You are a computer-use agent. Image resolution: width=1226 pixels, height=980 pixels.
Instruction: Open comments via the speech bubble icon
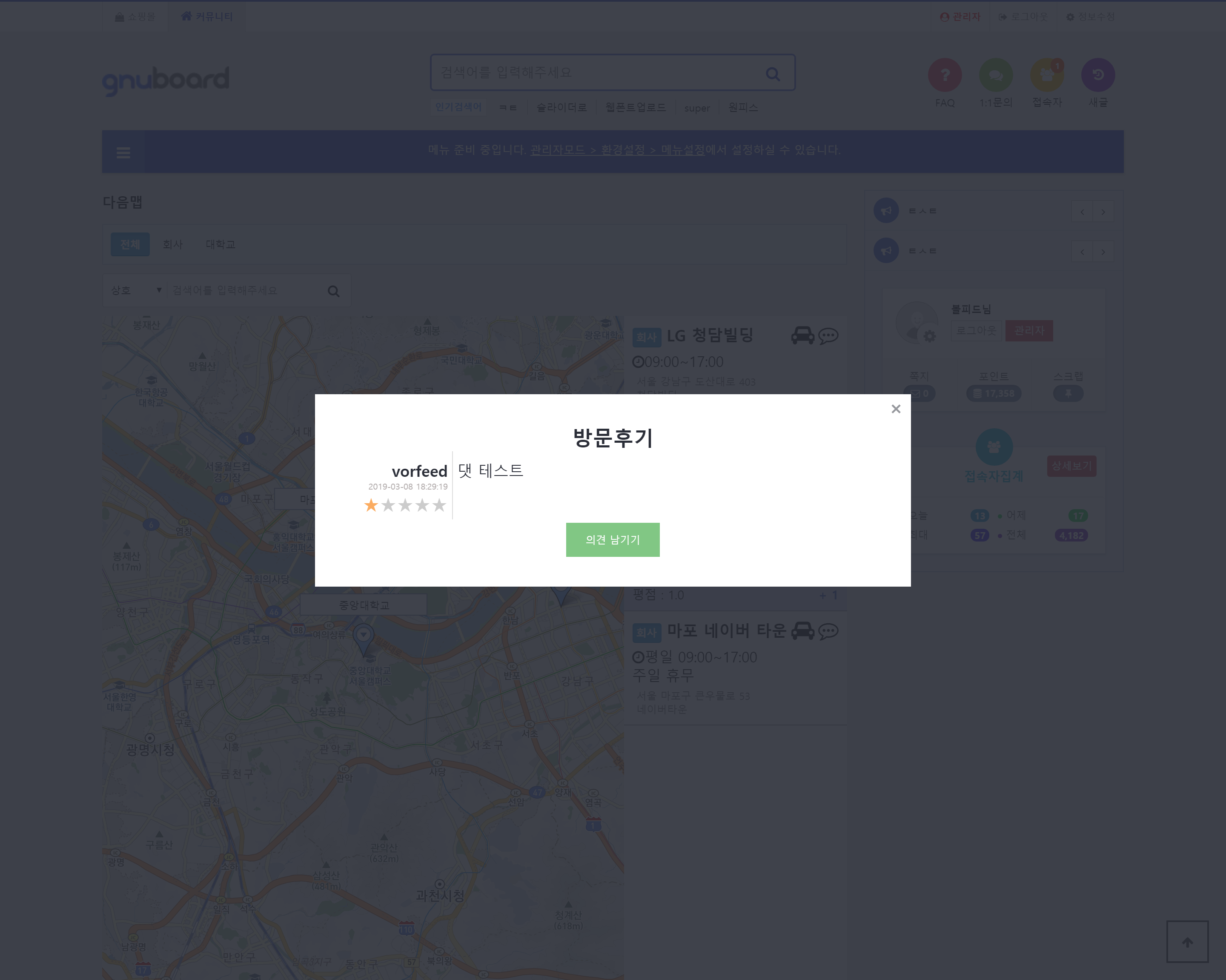pos(828,335)
